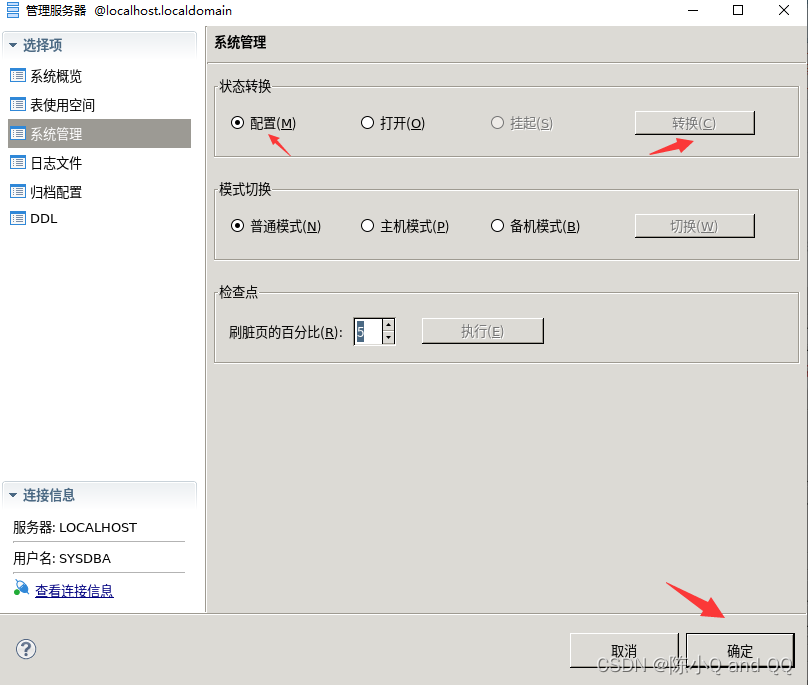Open the 系统管理 page
The height and width of the screenshot is (685, 808).
tap(99, 133)
